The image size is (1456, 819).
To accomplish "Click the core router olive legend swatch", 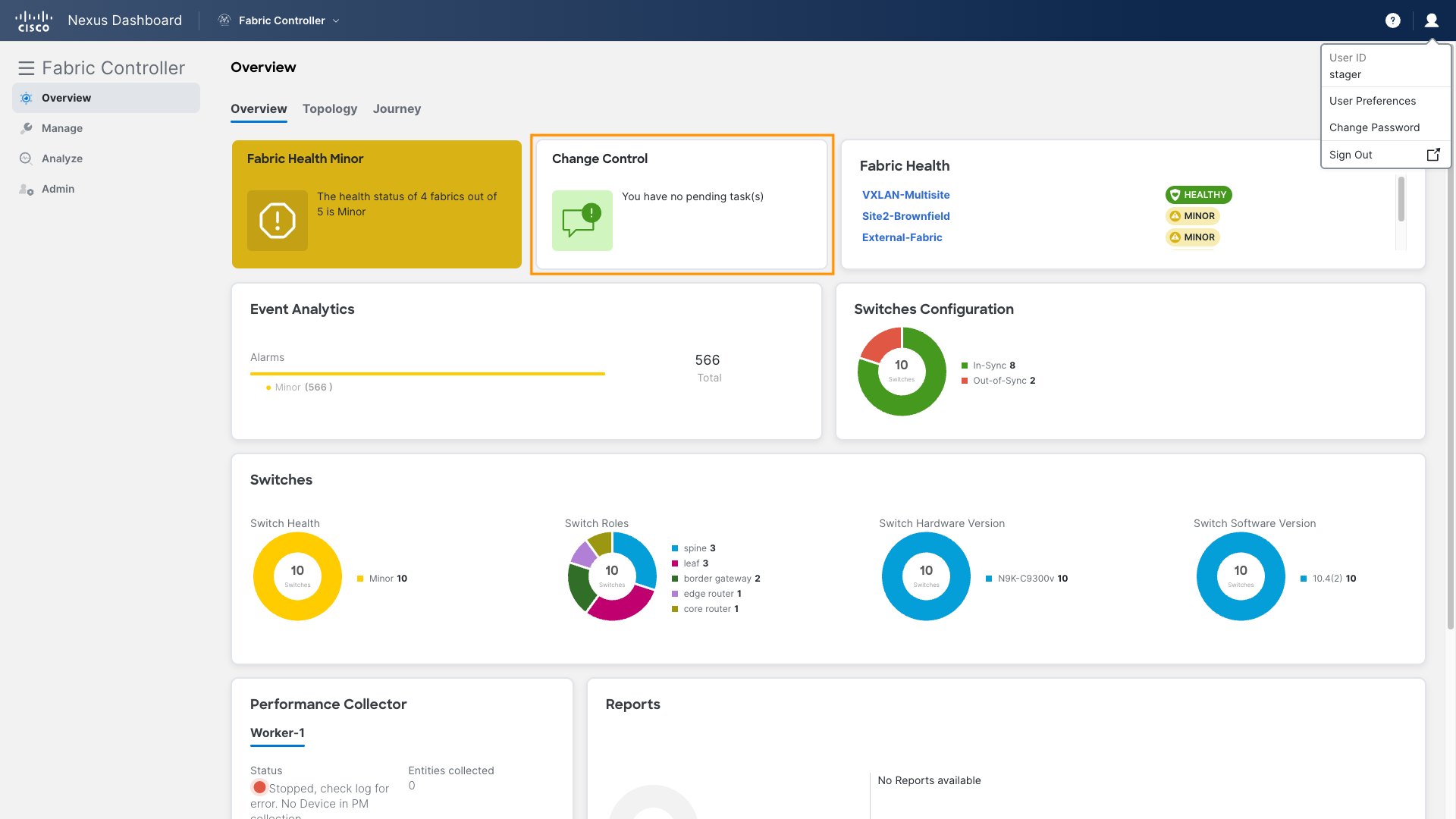I will click(x=675, y=609).
